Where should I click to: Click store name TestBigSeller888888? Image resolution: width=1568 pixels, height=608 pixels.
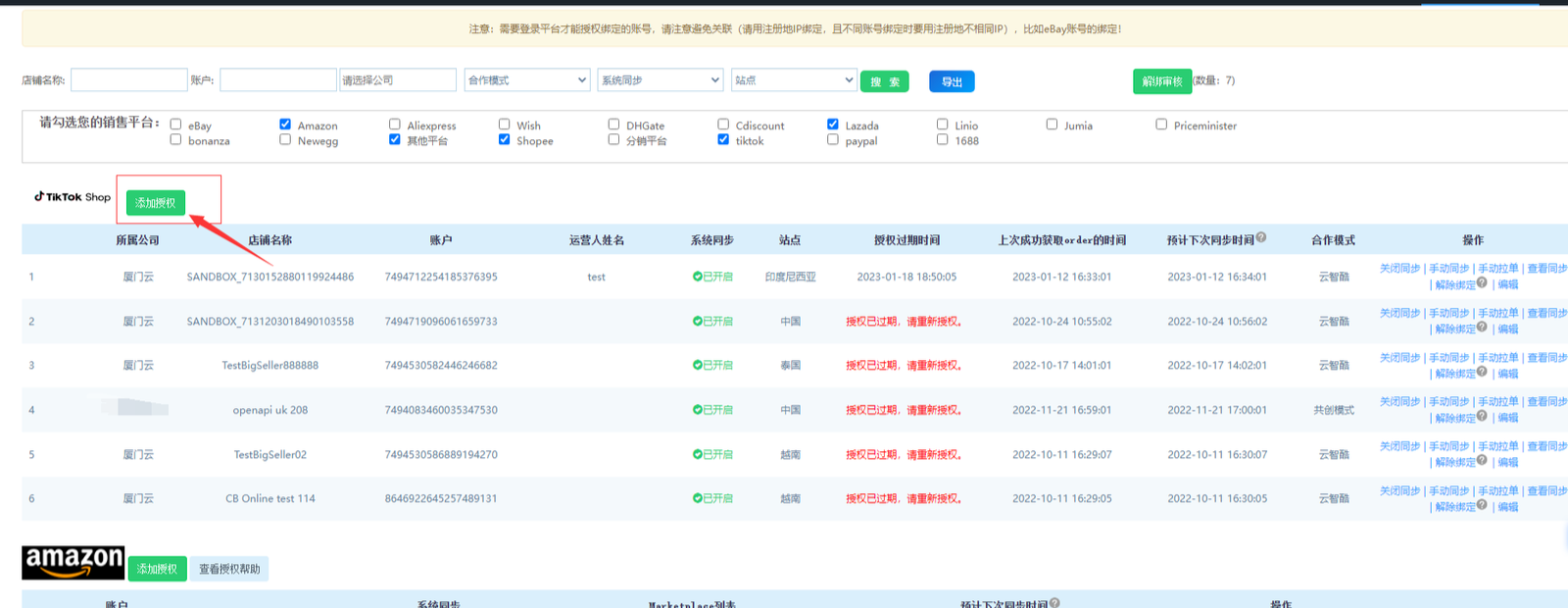270,365
